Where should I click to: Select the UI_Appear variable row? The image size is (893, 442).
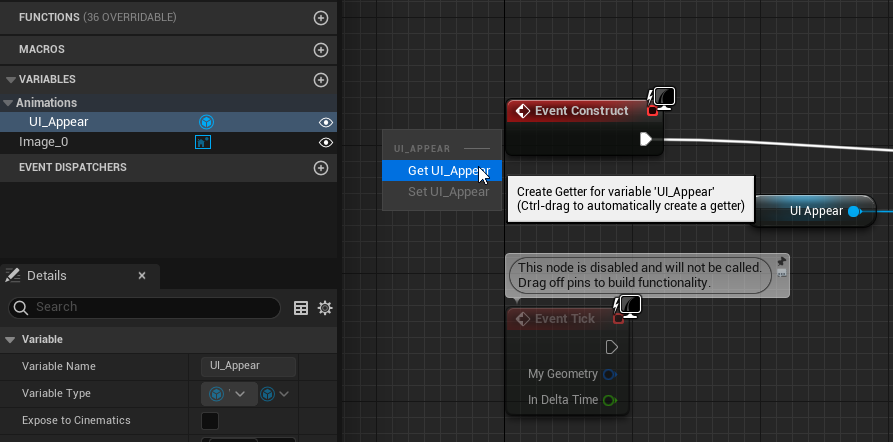[169, 122]
